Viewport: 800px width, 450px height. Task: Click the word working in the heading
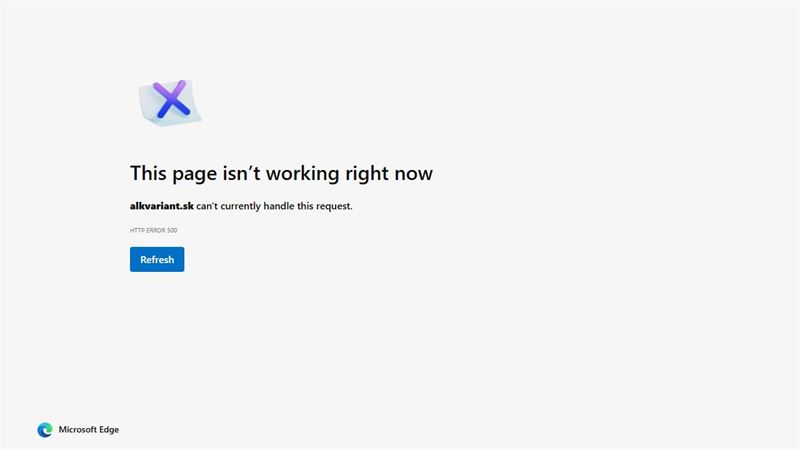pyautogui.click(x=303, y=173)
